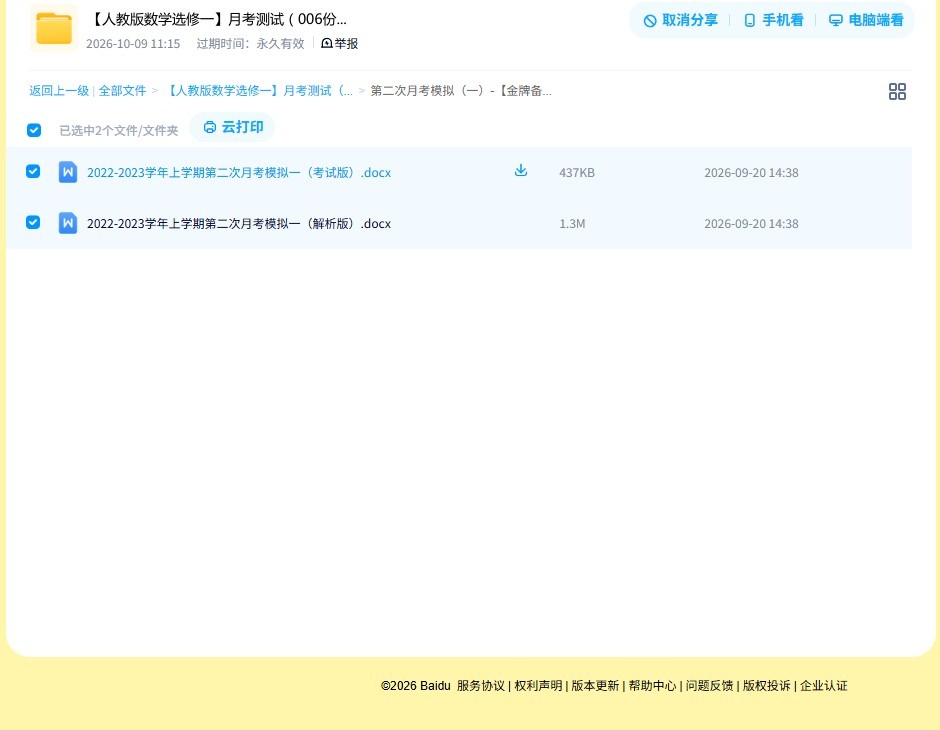The height and width of the screenshot is (730, 940).
Task: Go back via 返回上一级 link
Action: click(59, 91)
